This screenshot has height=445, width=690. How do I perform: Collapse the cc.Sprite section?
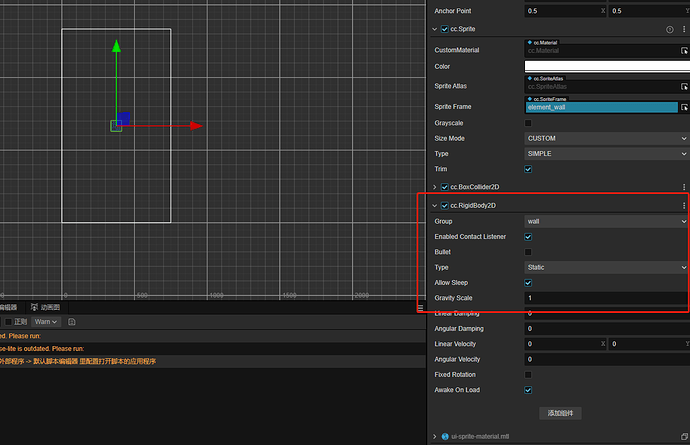pos(434,29)
